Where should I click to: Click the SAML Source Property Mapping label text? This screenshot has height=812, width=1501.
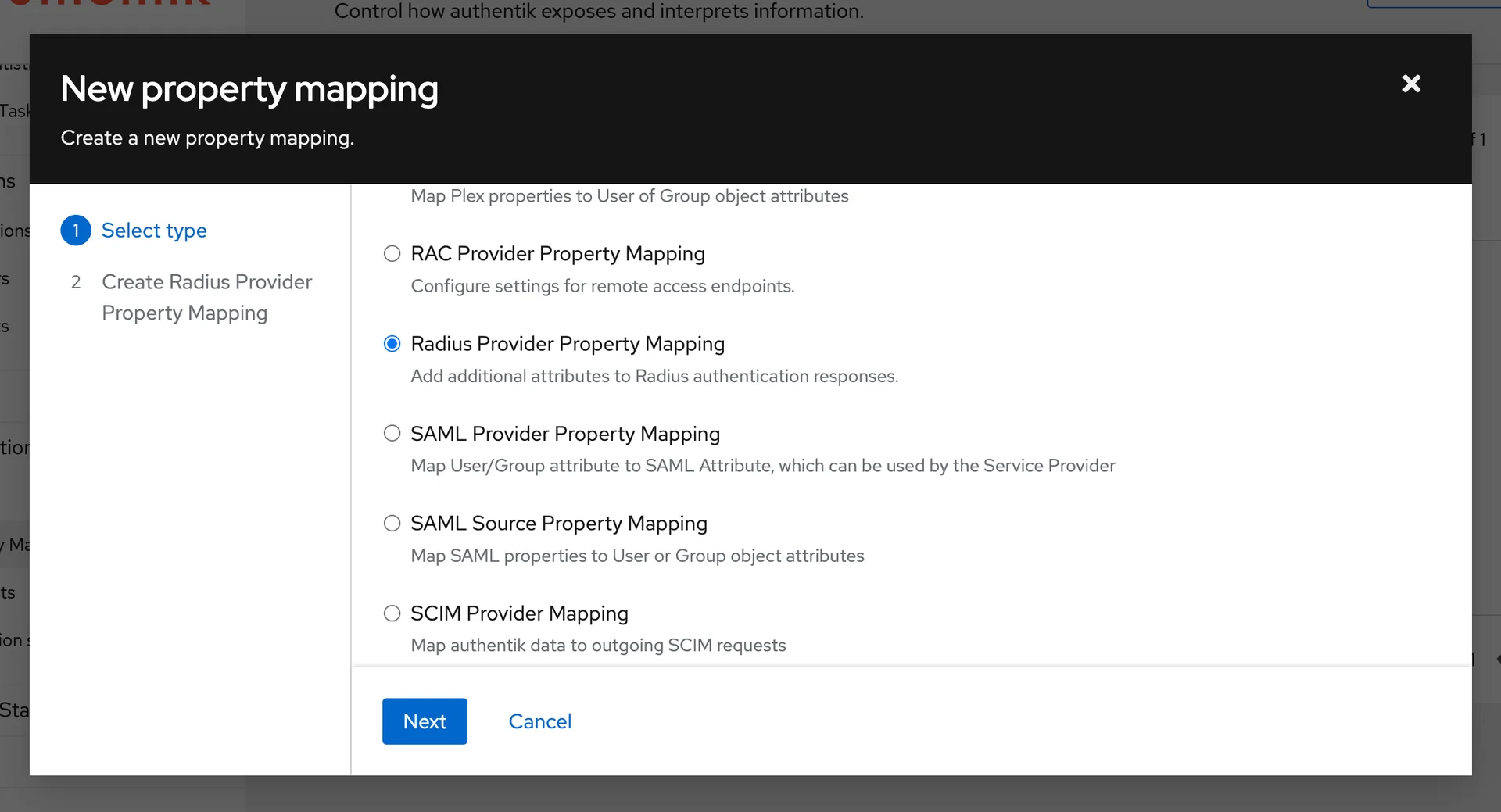(559, 524)
